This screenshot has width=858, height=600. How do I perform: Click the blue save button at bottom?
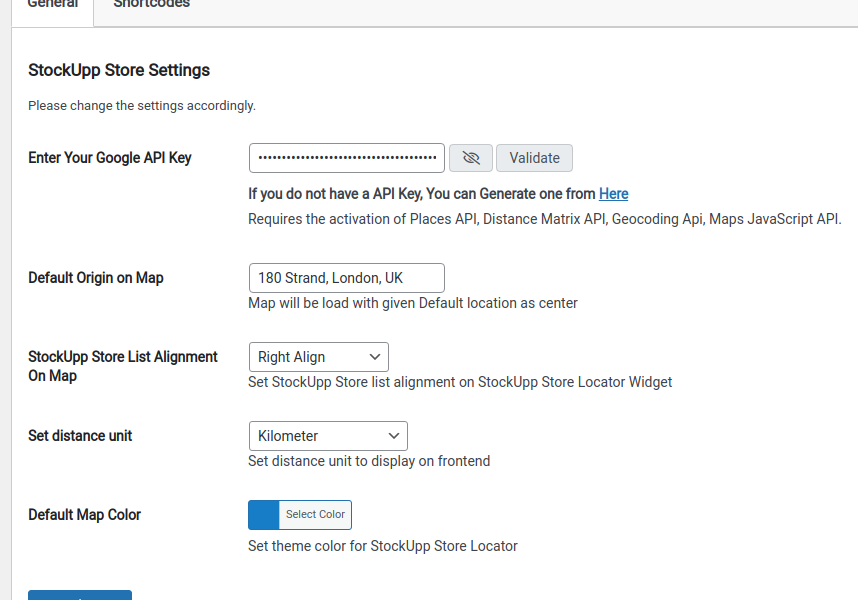[80, 595]
